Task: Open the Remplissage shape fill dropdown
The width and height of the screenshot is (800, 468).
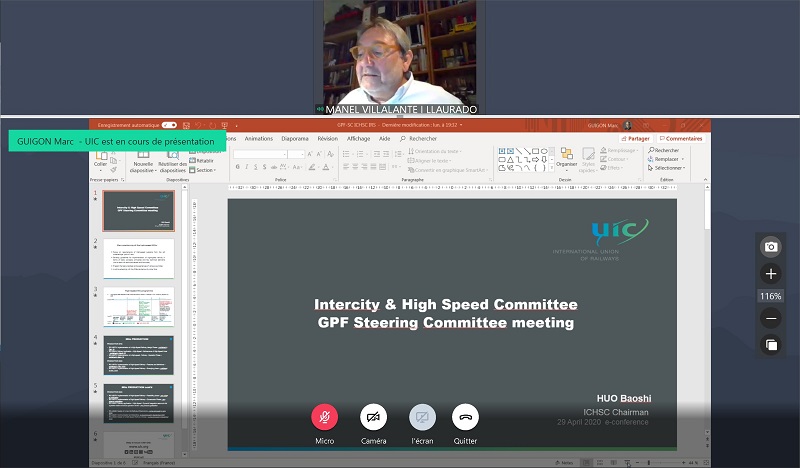Action: click(x=619, y=151)
